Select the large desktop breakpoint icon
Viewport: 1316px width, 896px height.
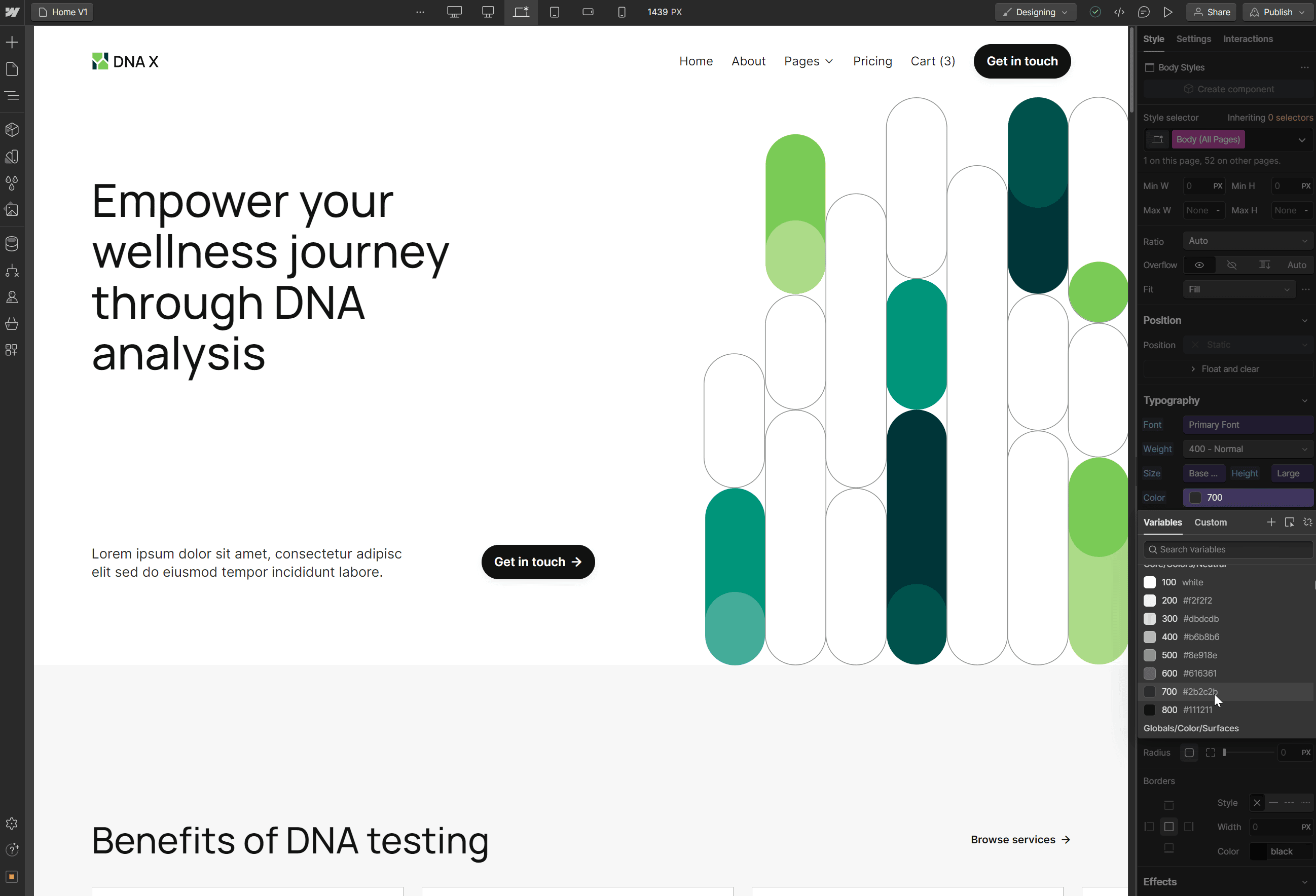[x=454, y=12]
